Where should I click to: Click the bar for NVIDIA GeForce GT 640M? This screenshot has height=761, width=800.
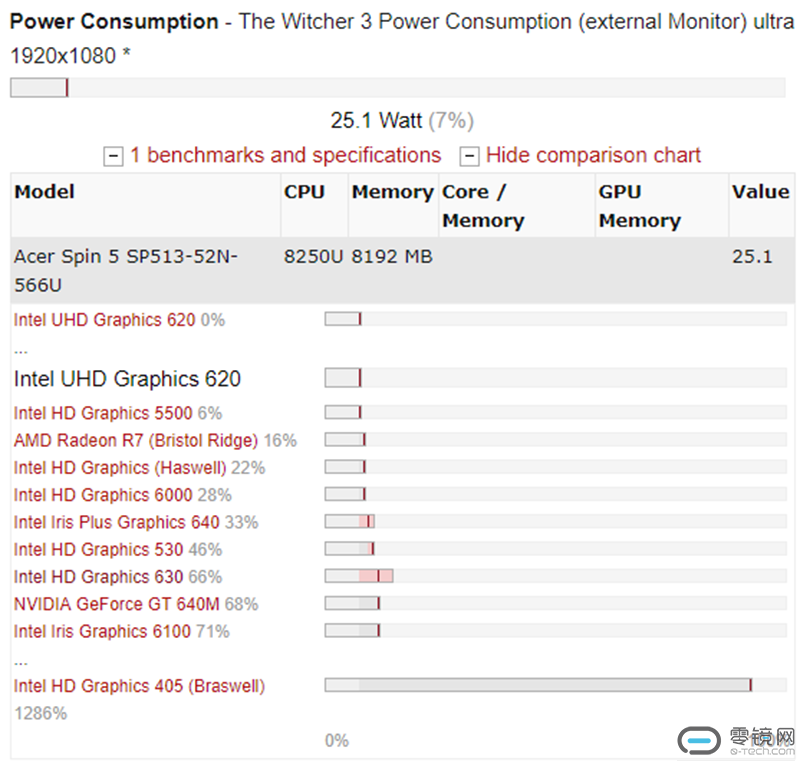coord(556,603)
